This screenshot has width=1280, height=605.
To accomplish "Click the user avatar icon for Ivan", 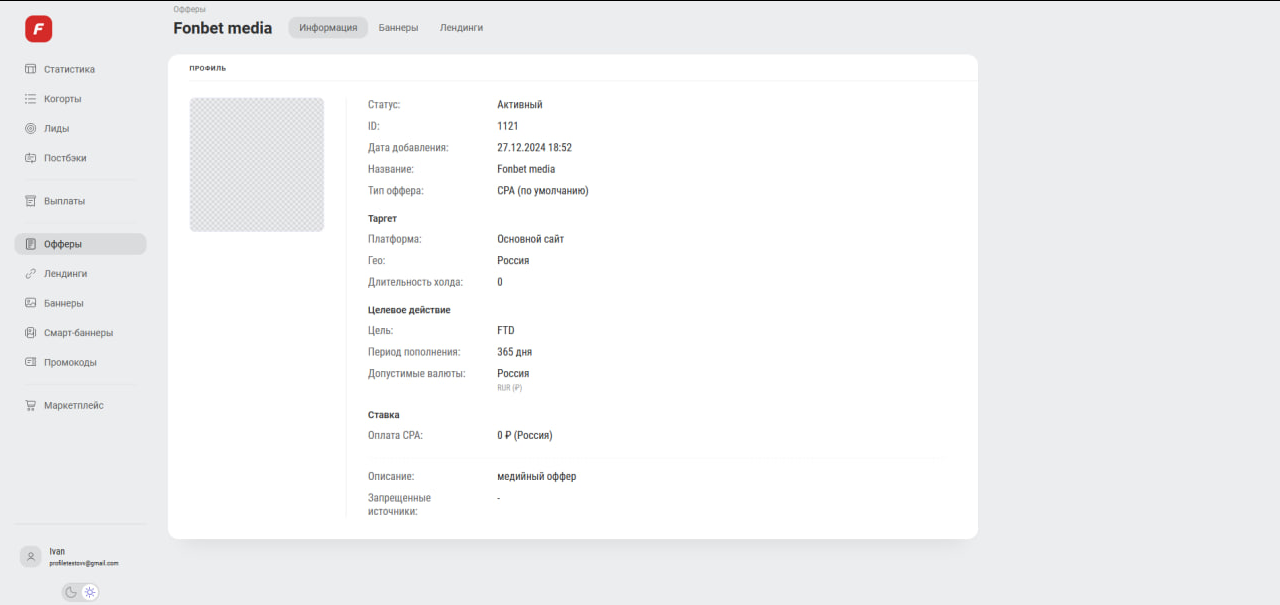I will click(x=31, y=557).
